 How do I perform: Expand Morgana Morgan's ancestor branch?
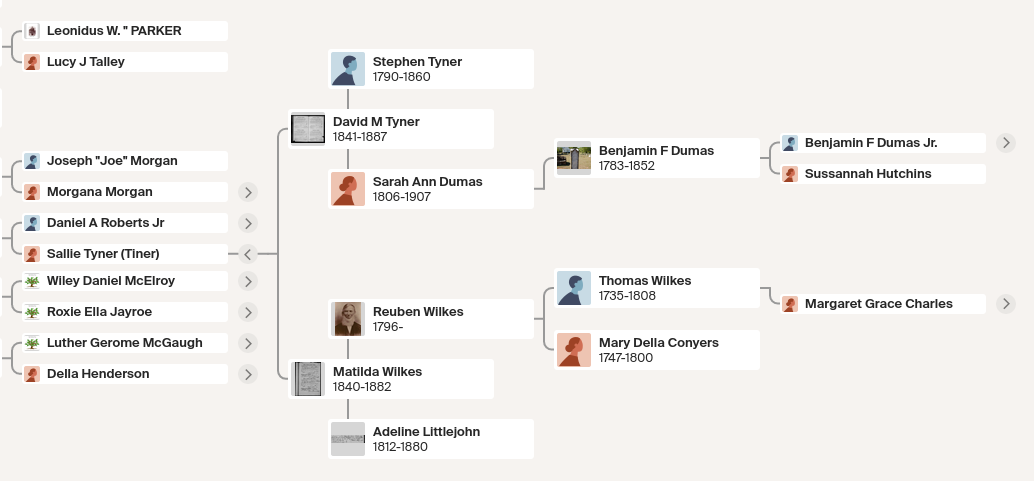(247, 192)
